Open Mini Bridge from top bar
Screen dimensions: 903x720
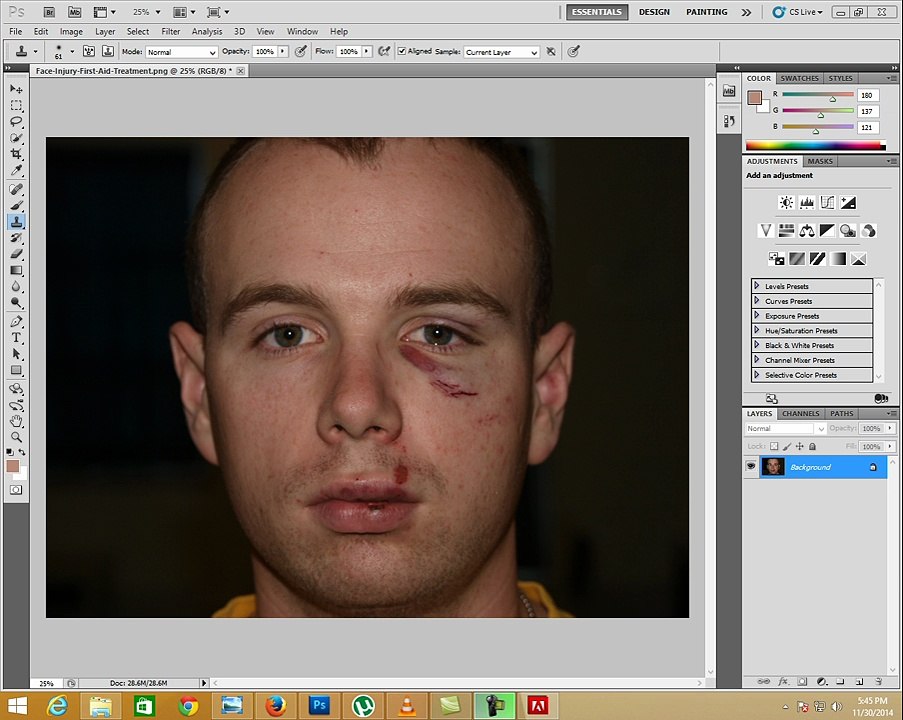75,12
